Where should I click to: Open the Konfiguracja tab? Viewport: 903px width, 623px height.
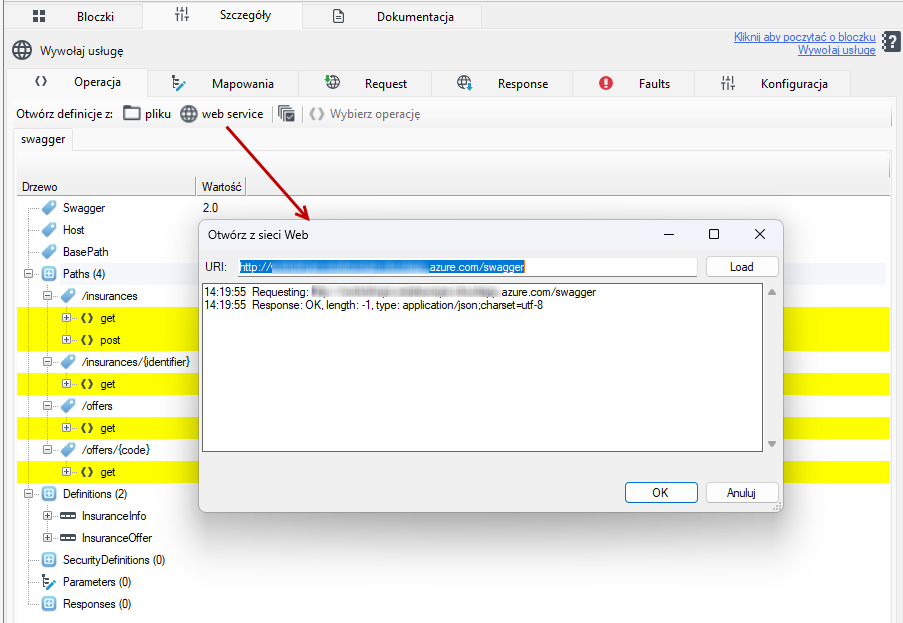[x=773, y=83]
